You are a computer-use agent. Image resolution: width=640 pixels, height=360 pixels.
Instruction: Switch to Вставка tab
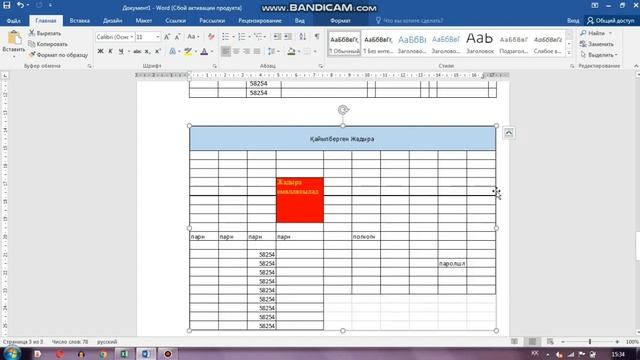(x=79, y=20)
